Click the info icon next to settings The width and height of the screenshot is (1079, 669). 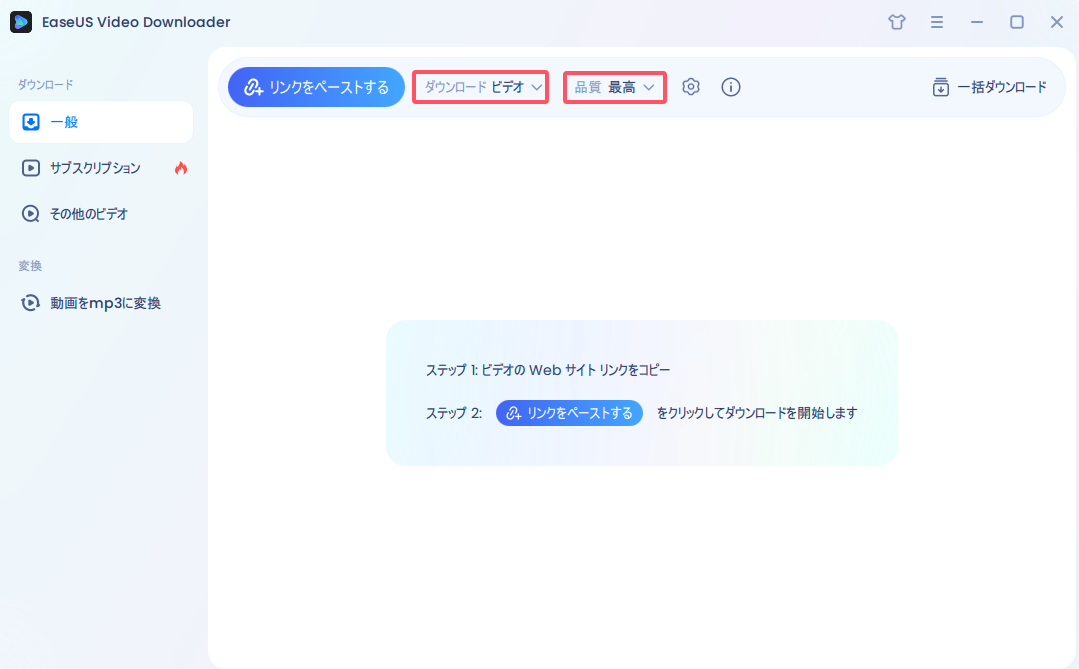click(x=731, y=87)
